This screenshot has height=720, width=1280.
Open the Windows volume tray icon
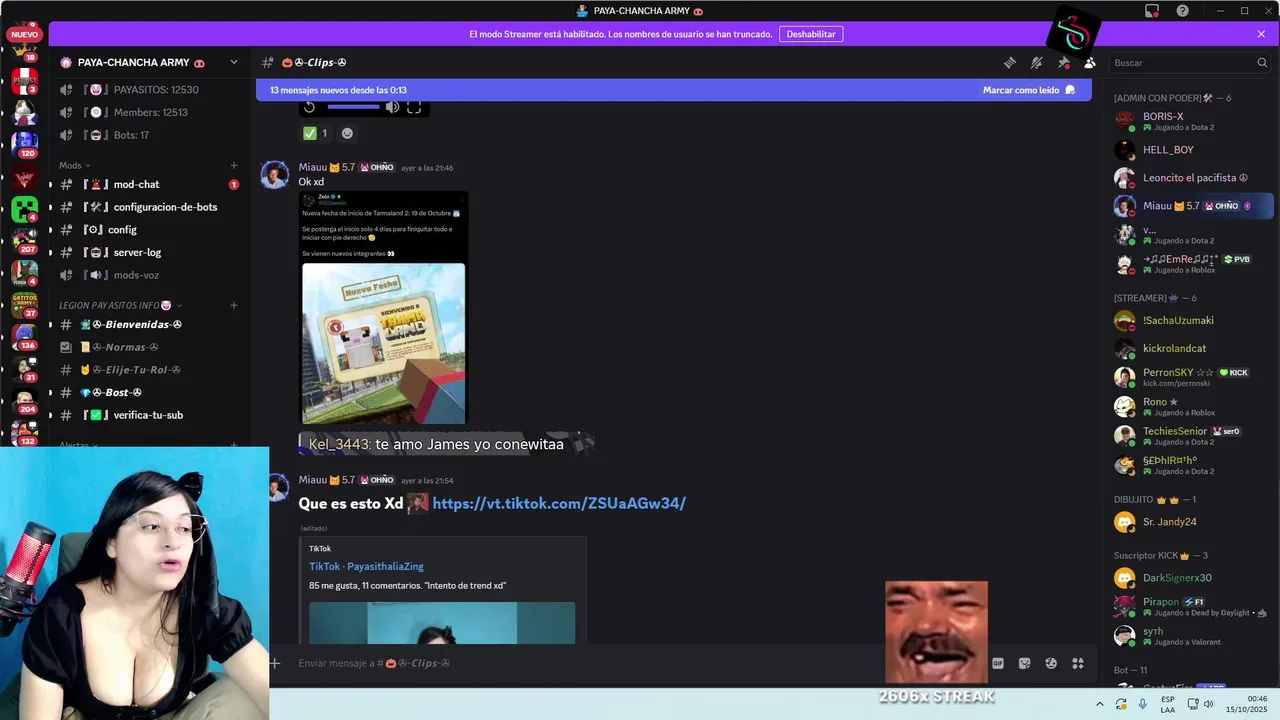tap(1209, 704)
